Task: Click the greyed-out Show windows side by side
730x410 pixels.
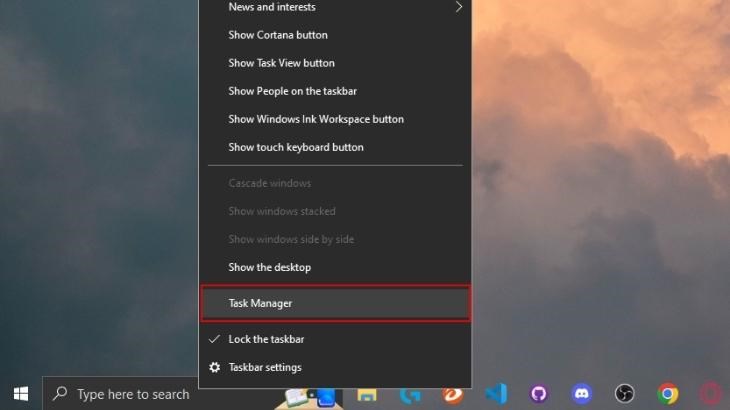Action: 335,239
